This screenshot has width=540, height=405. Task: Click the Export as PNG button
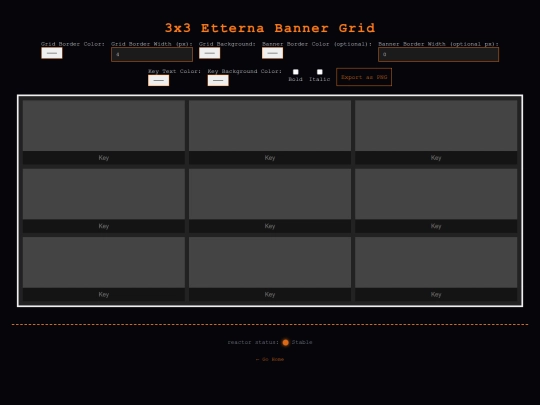pos(364,77)
